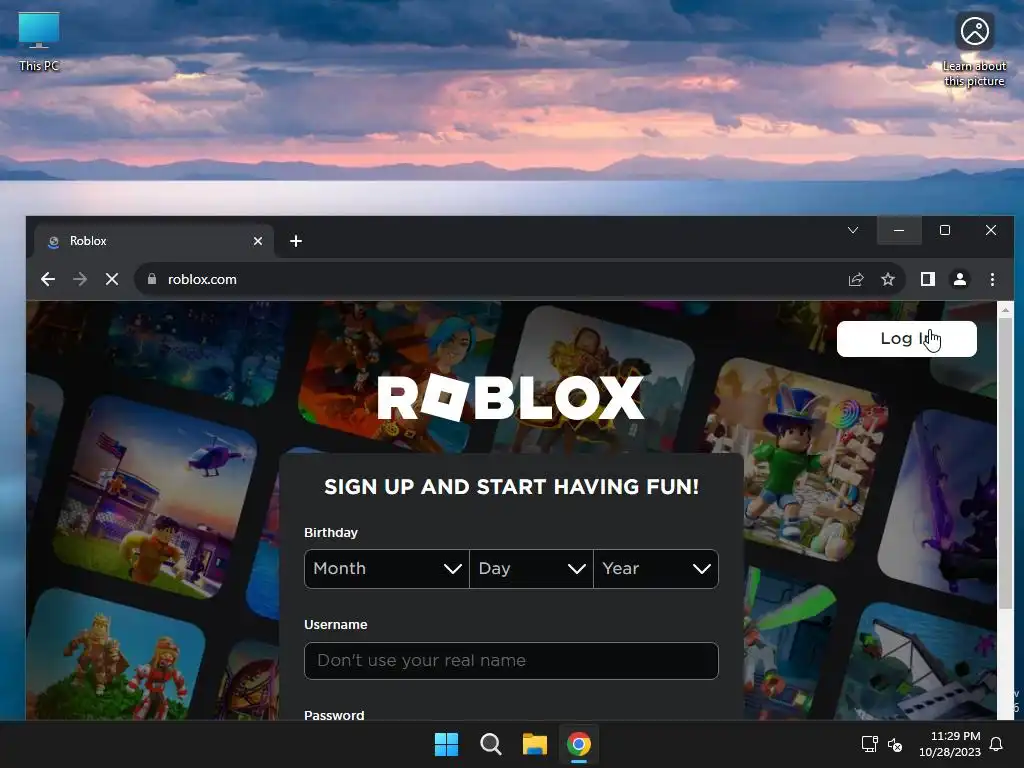Open clock and date panel
The height and width of the screenshot is (768, 1024).
950,744
